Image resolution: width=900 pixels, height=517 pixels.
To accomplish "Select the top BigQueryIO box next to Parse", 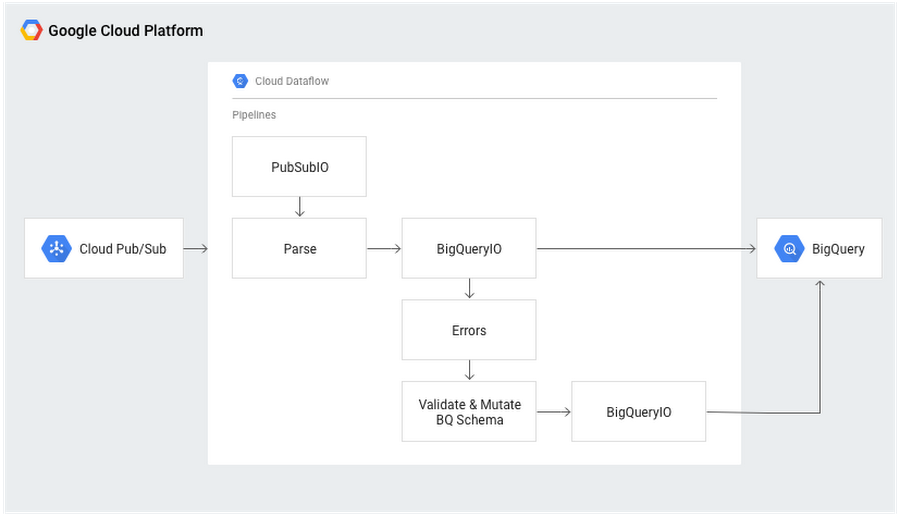I will pyautogui.click(x=469, y=248).
